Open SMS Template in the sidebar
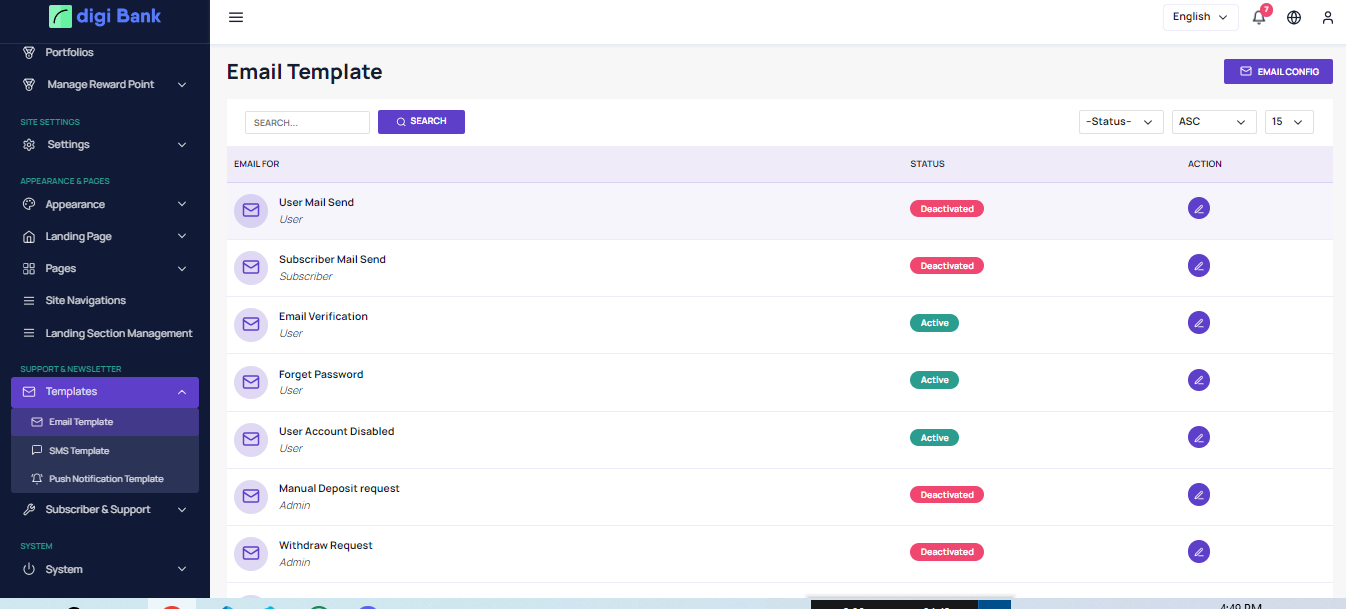The image size is (1346, 609). click(x=79, y=451)
